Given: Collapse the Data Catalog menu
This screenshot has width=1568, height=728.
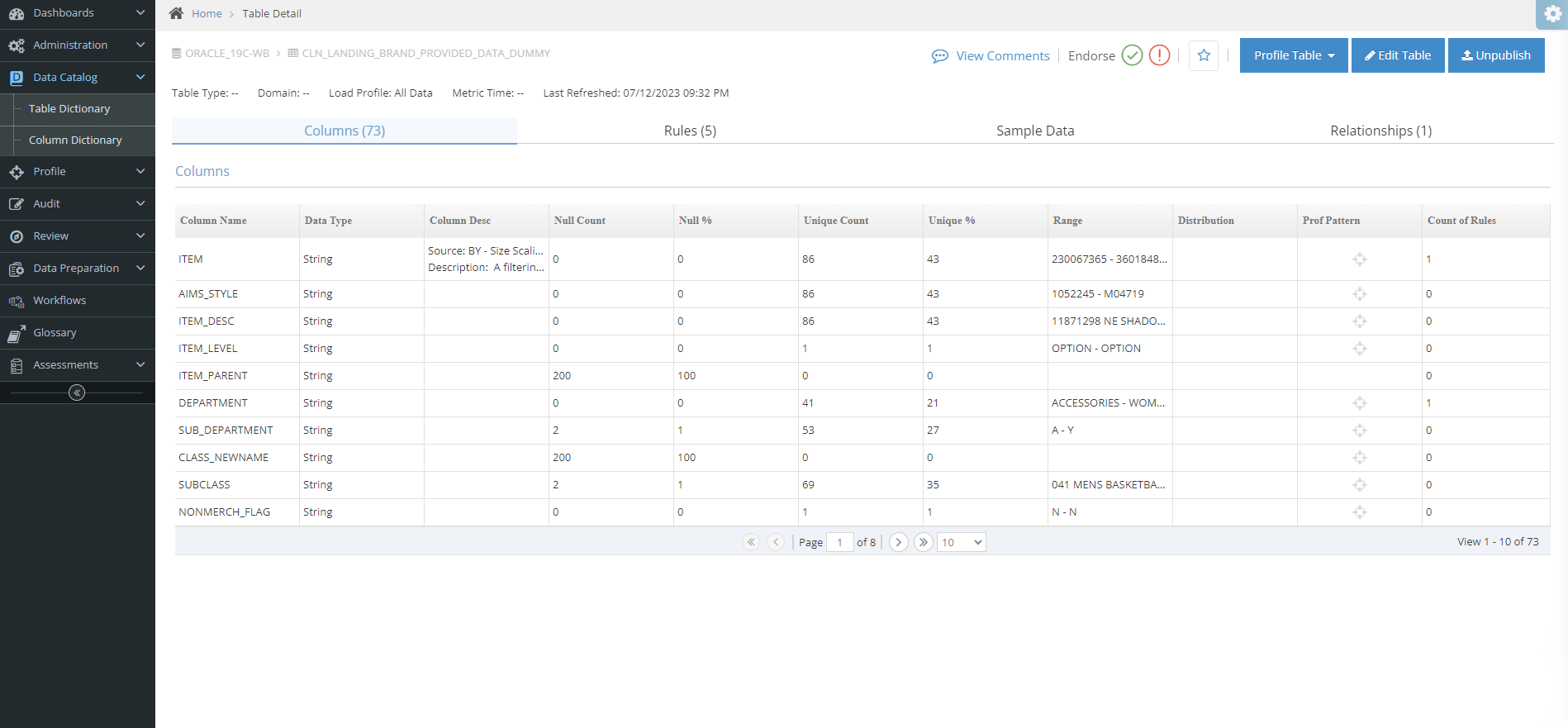Looking at the screenshot, I should (x=140, y=78).
